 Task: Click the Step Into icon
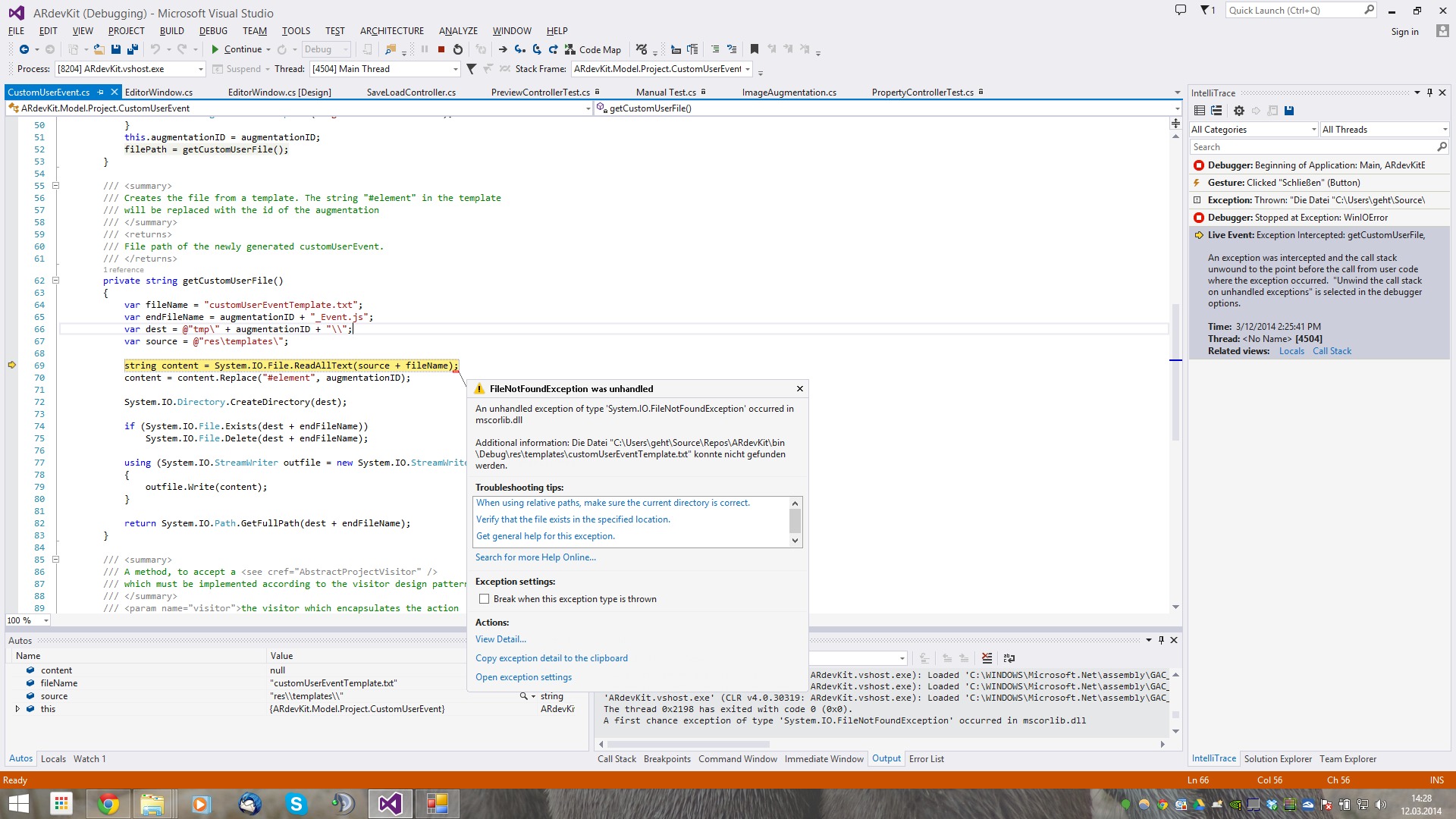pos(519,49)
